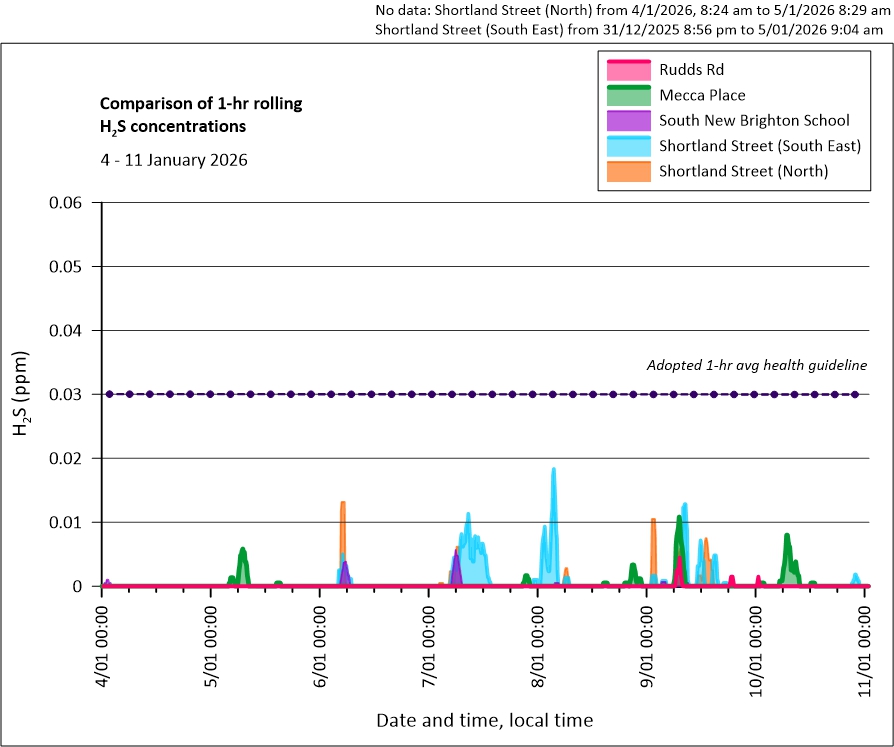
Task: Select the Date and time x-axis title
Action: (484, 720)
